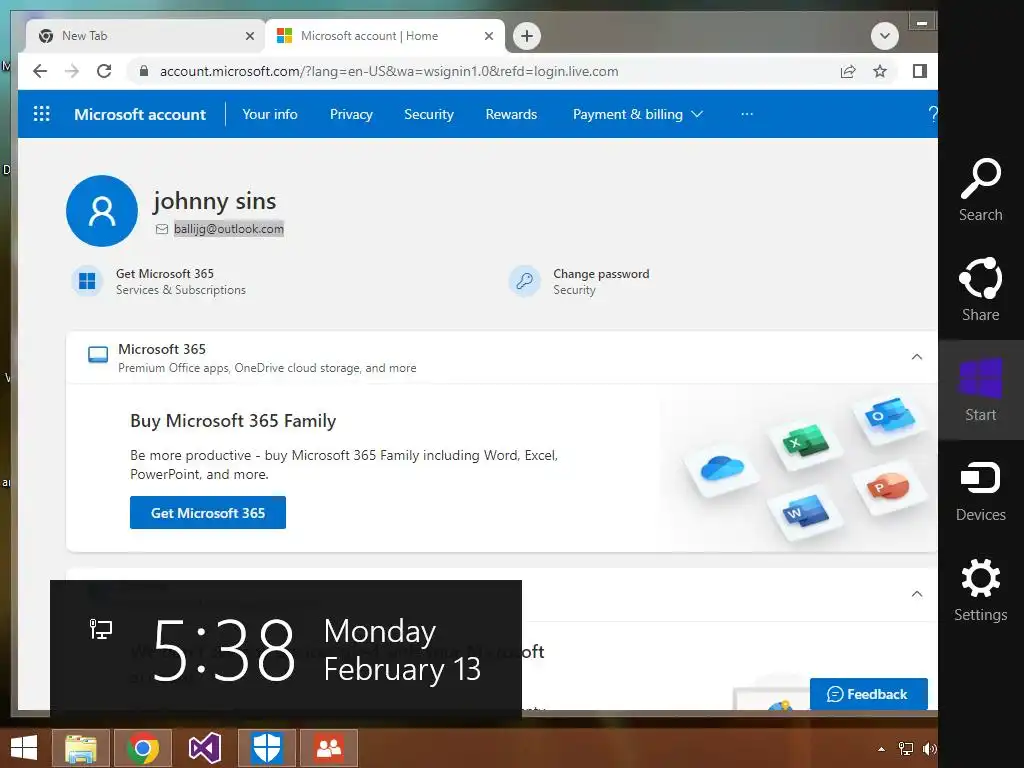Open the Settings charm

pos(980,590)
